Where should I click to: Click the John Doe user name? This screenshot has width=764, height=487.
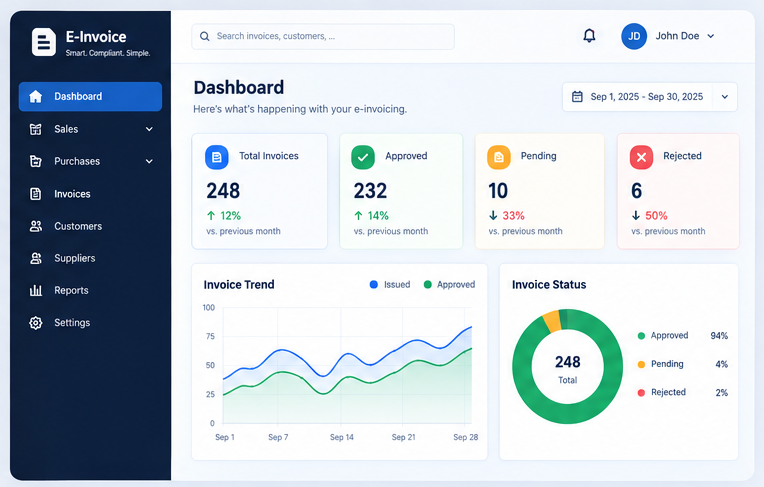(677, 36)
